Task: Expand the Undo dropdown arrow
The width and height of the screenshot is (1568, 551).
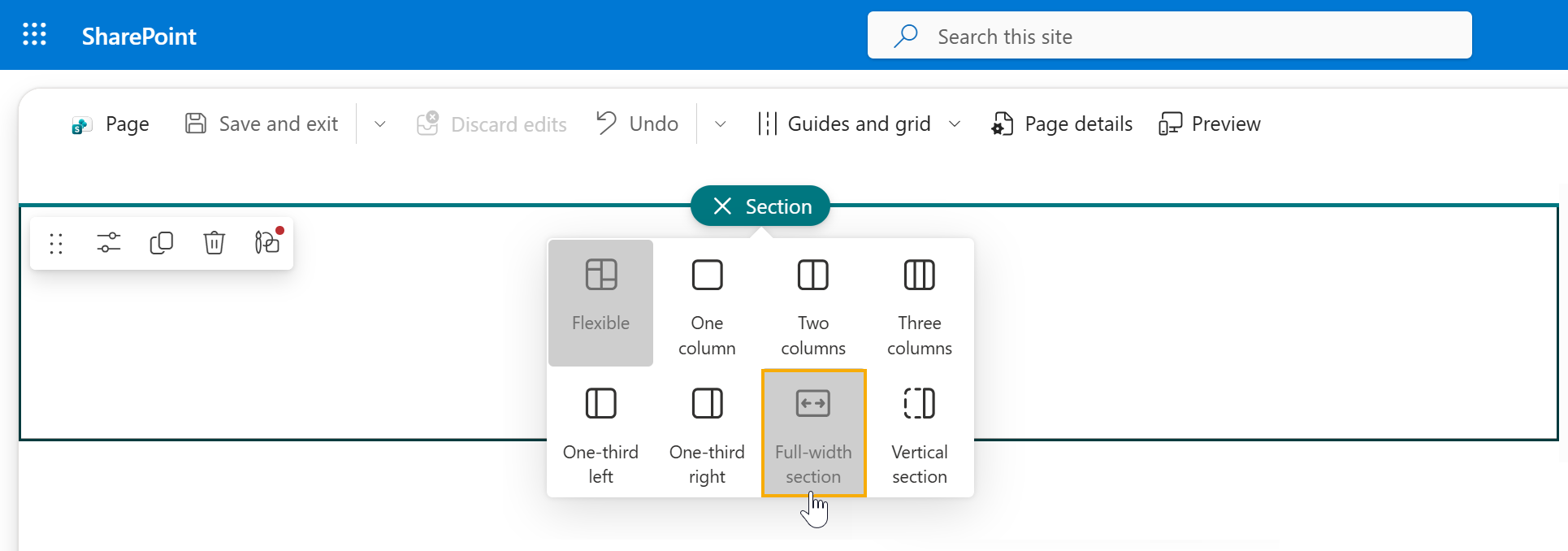Action: [720, 124]
